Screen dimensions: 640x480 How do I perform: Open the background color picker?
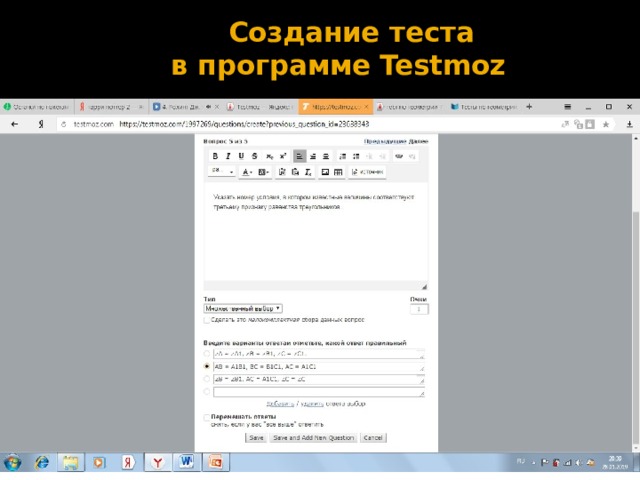click(x=263, y=172)
